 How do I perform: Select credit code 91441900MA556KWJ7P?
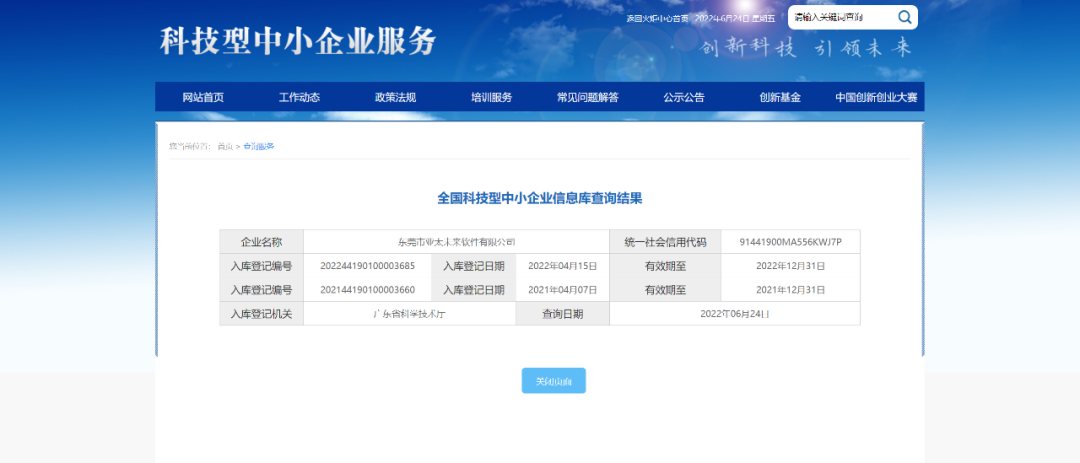pos(791,242)
